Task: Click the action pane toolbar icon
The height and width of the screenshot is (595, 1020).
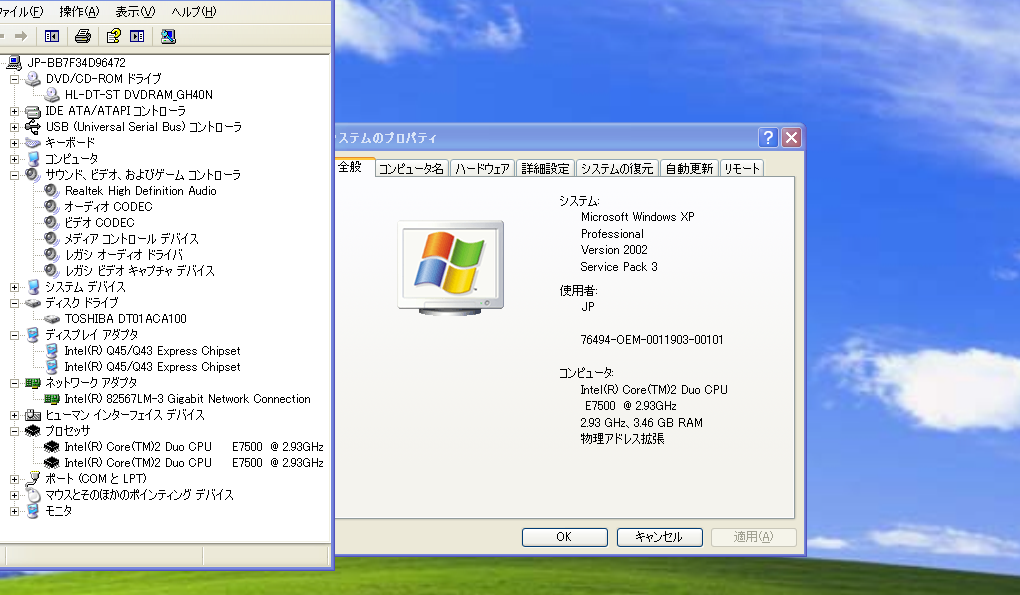Action: 137,36
